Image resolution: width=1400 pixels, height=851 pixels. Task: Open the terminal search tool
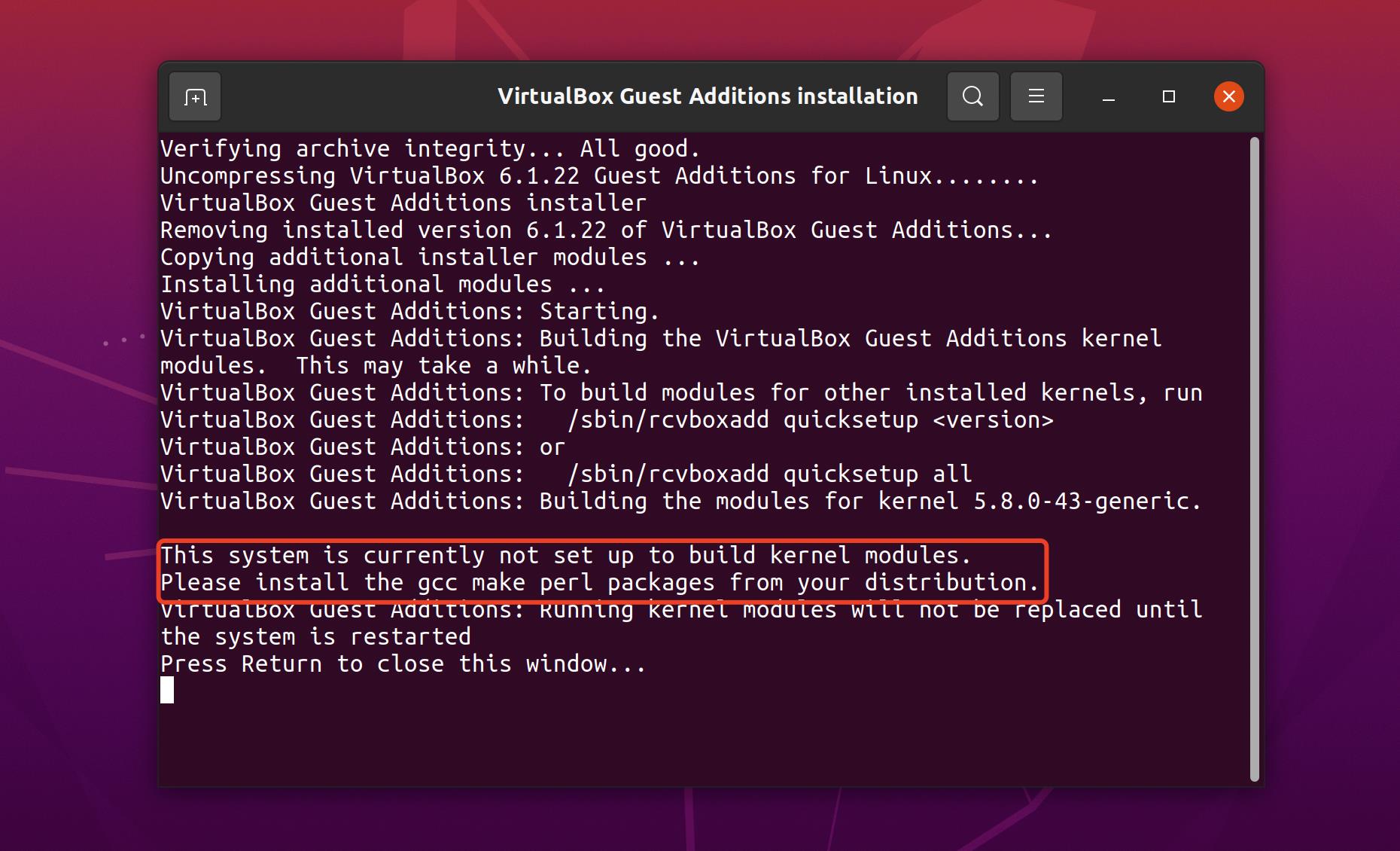972,96
